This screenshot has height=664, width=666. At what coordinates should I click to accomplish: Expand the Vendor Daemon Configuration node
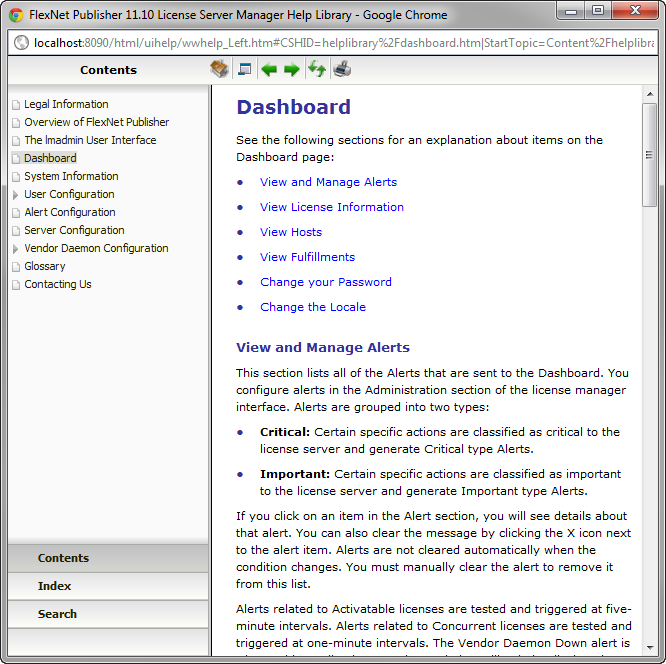[x=16, y=249]
